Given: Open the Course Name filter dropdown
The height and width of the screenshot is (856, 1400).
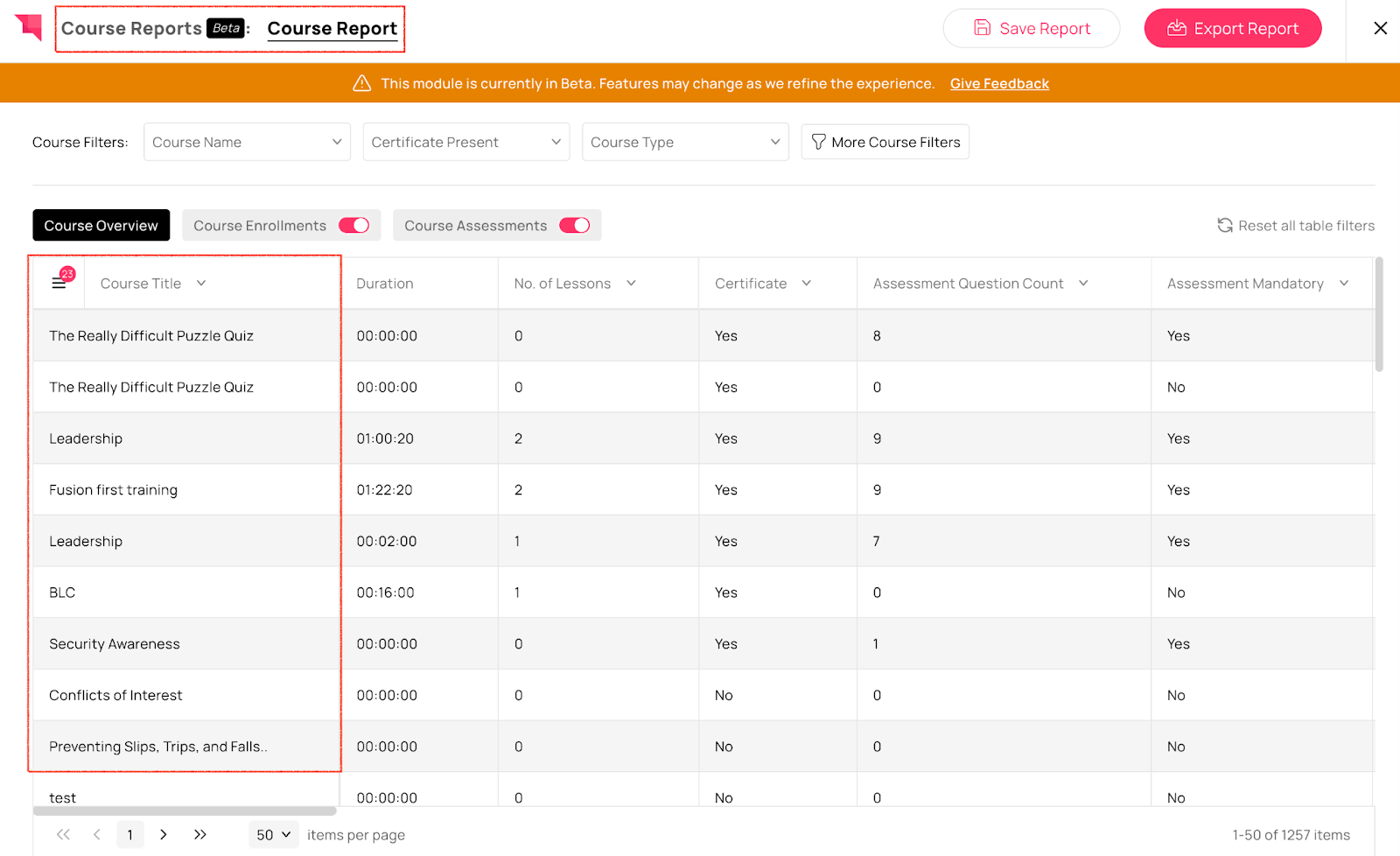Looking at the screenshot, I should tap(247, 142).
